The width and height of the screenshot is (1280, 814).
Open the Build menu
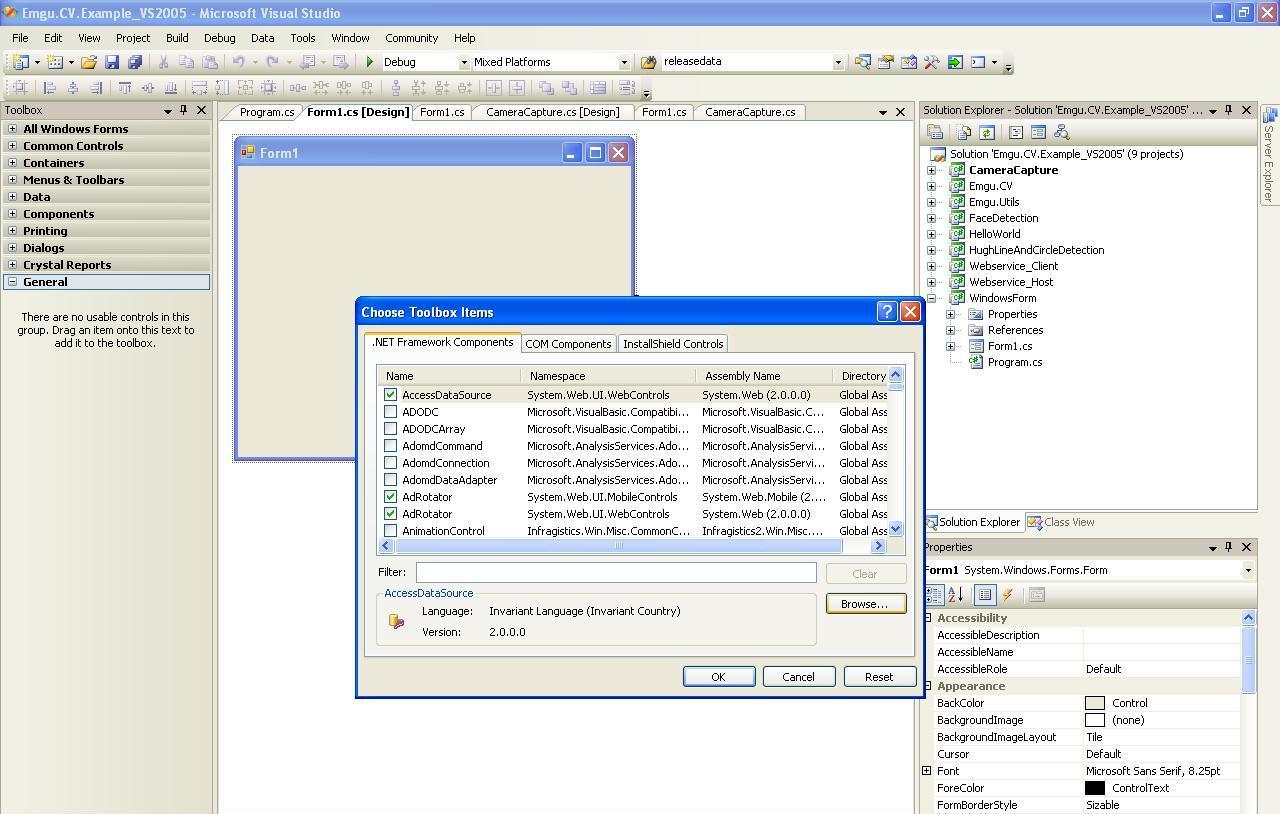[x=177, y=38]
